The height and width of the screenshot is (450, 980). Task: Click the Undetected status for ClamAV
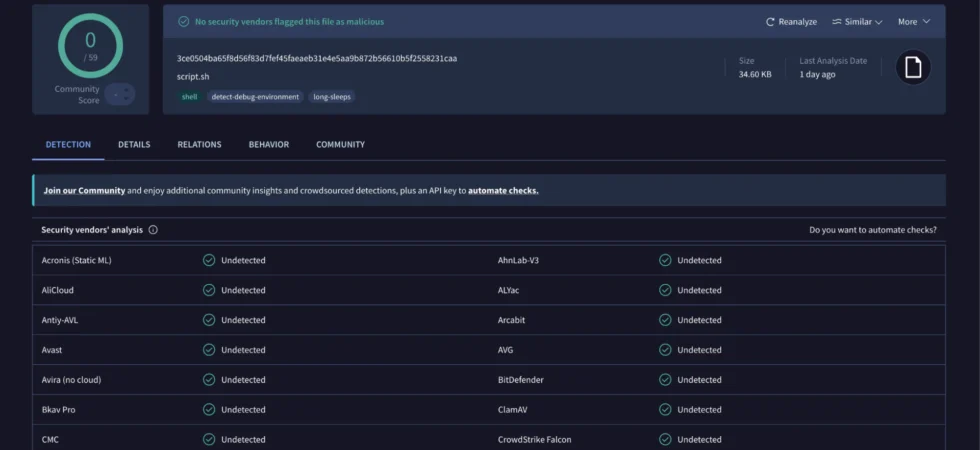[x=699, y=410]
